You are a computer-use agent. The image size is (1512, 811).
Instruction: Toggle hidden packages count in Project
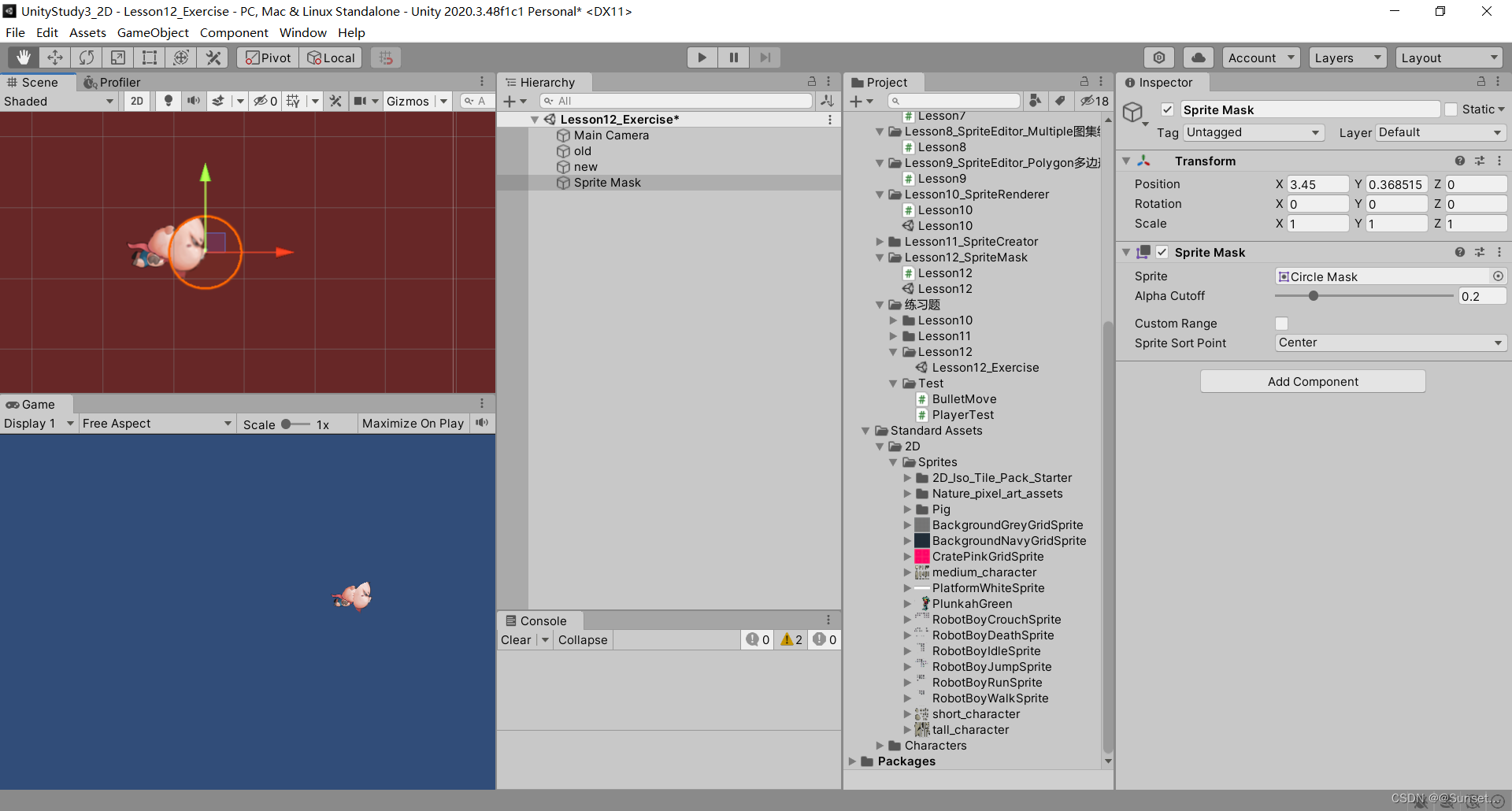click(1095, 101)
